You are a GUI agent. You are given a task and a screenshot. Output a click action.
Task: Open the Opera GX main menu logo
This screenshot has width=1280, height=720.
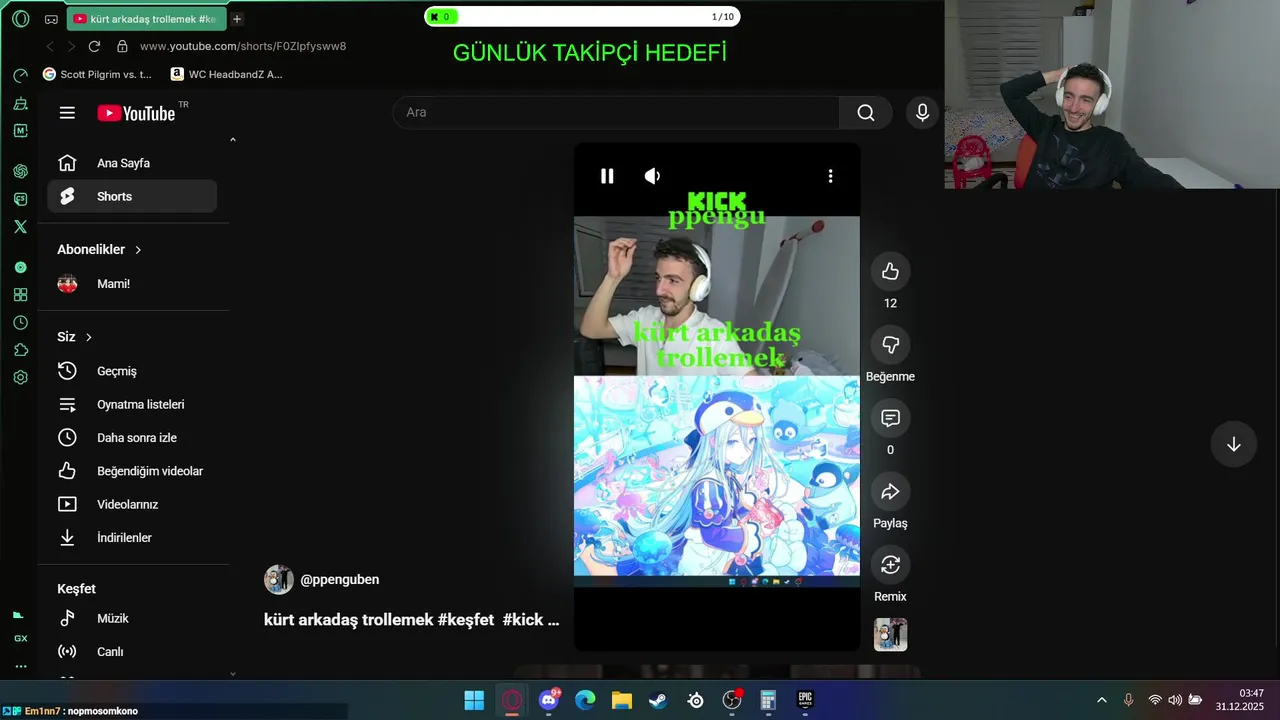(20, 19)
